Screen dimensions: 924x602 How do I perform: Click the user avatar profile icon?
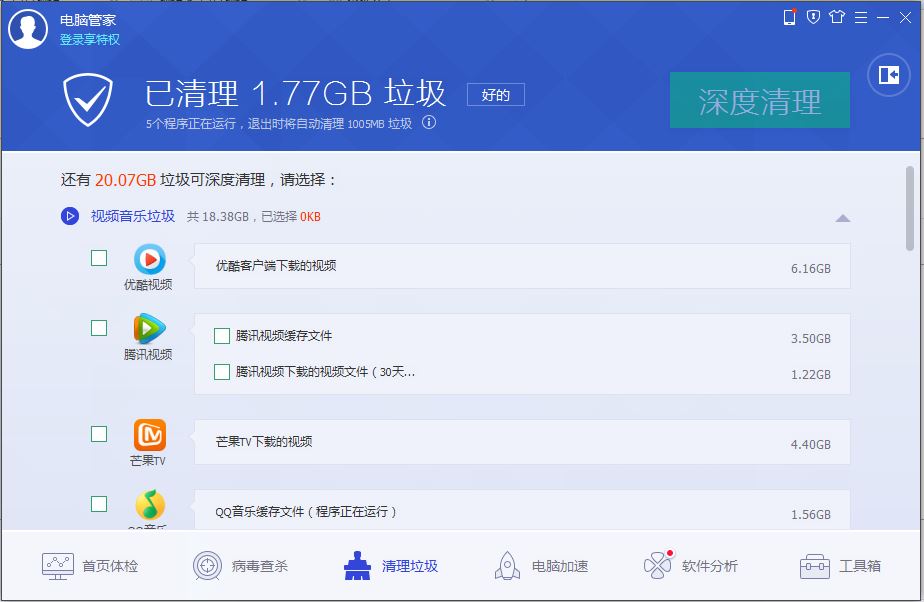click(28, 29)
